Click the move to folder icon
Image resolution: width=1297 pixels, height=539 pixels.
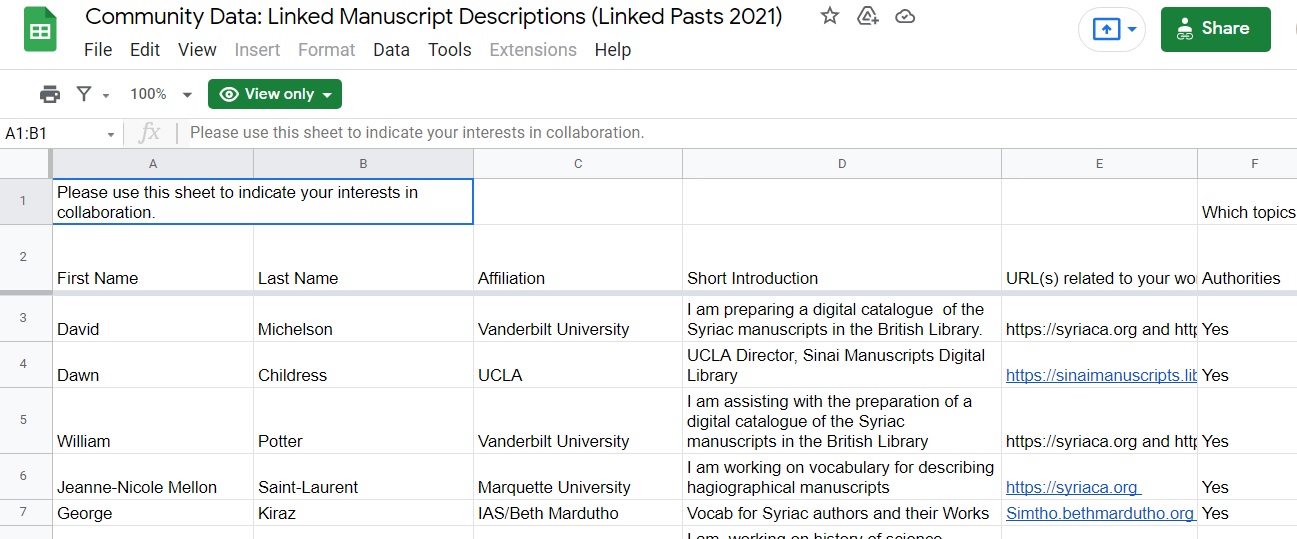[x=867, y=16]
